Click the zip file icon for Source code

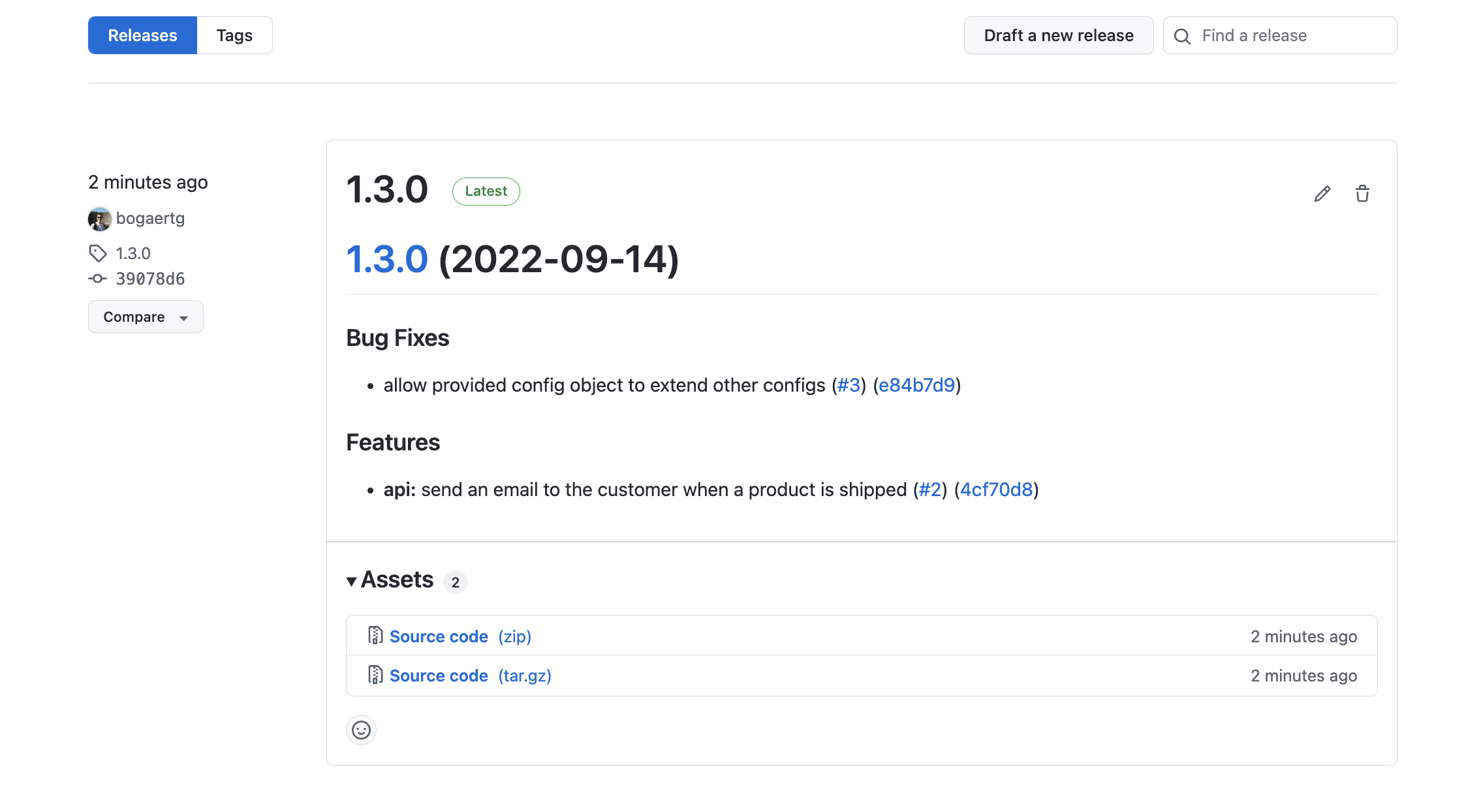click(375, 636)
